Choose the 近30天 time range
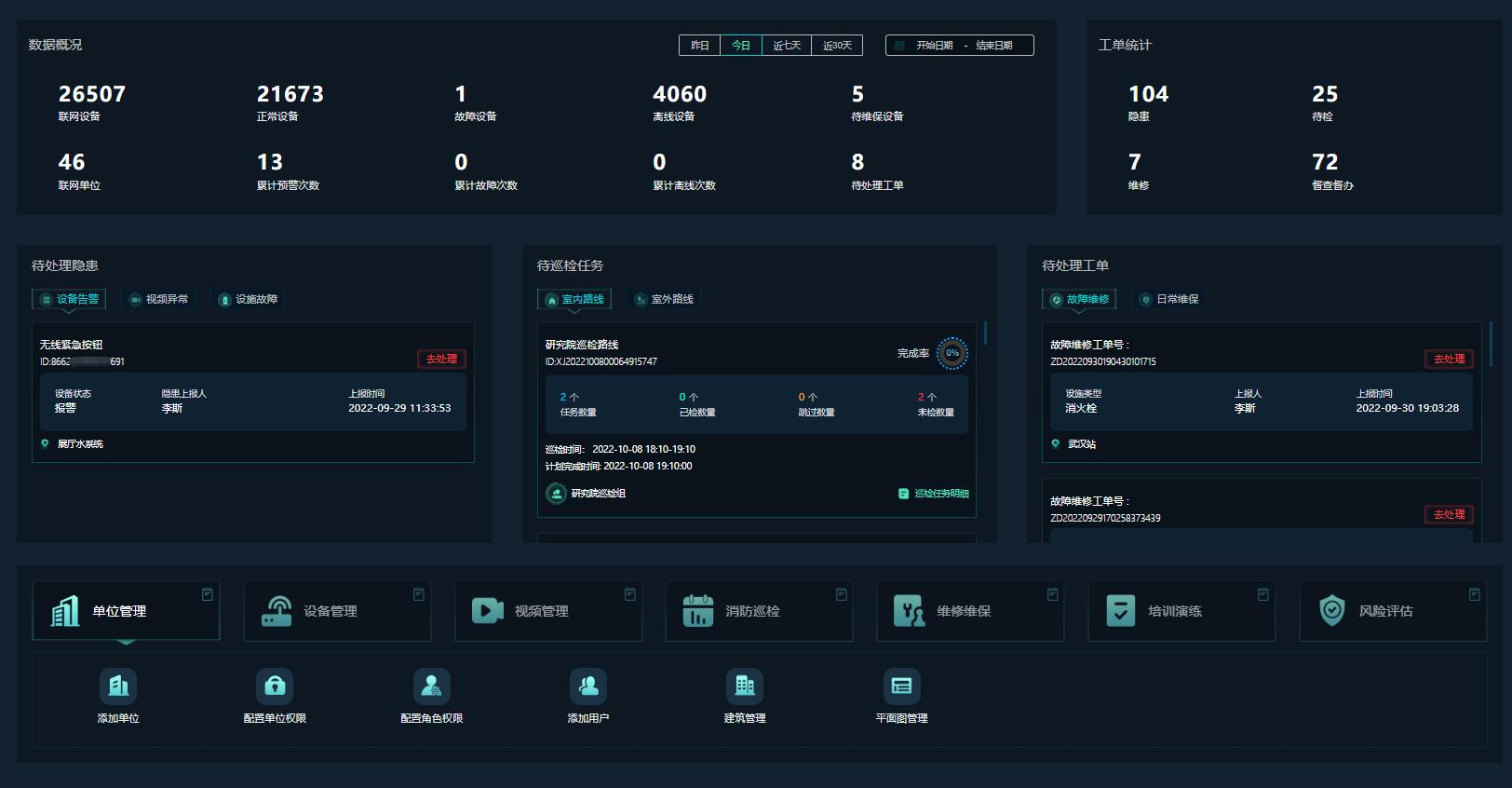This screenshot has height=788, width=1512. 837,46
